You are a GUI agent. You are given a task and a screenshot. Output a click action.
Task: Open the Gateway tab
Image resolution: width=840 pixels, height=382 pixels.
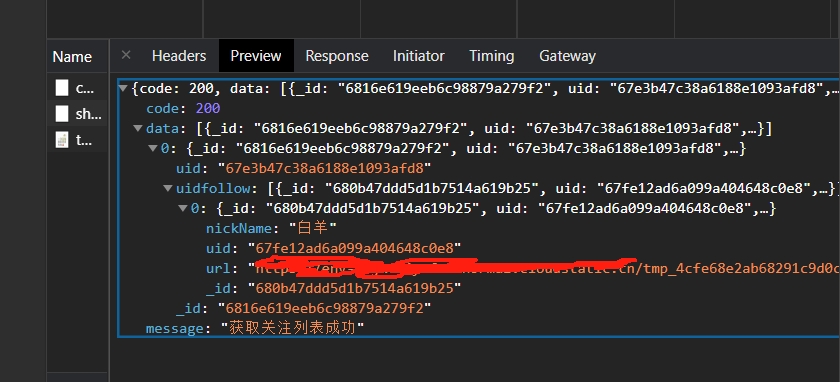[567, 56]
